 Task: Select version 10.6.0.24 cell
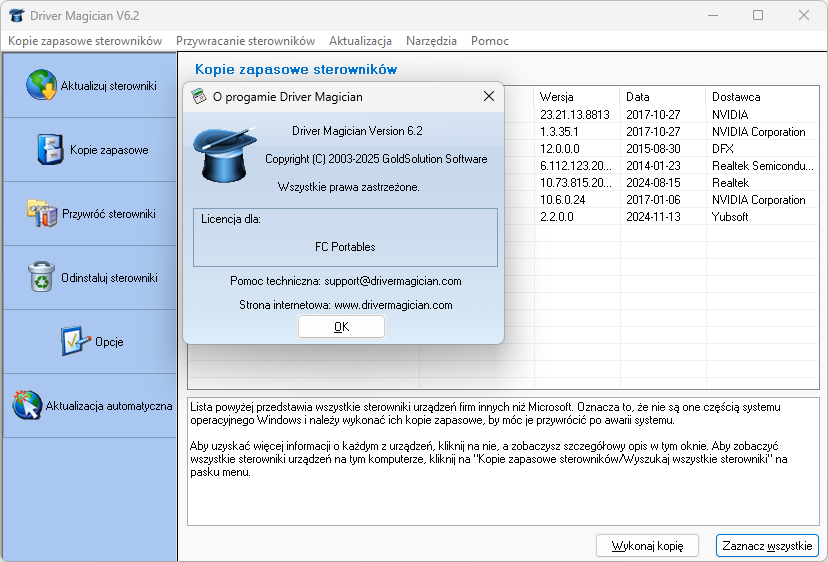pyautogui.click(x=562, y=200)
